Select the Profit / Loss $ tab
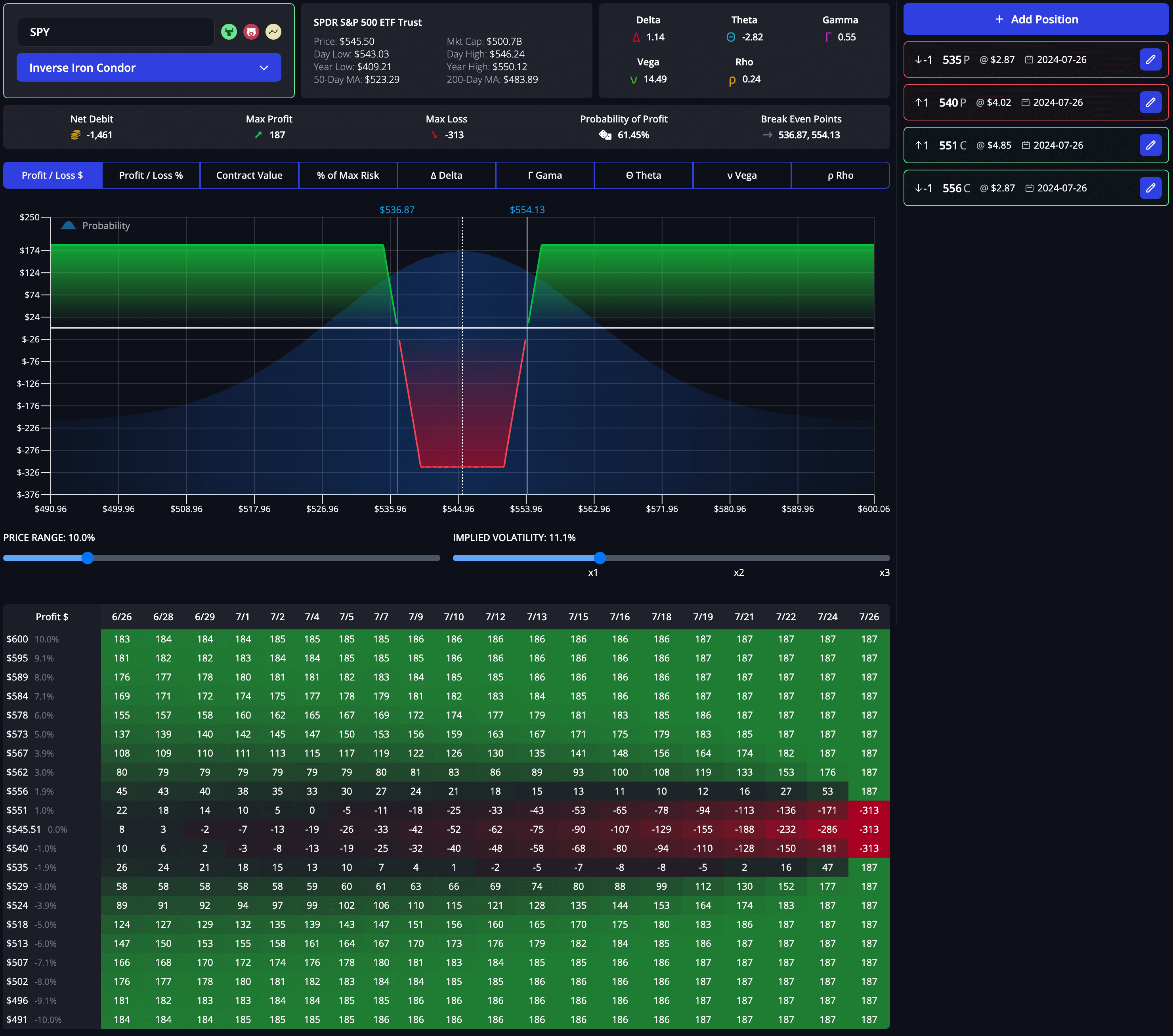 (52, 175)
